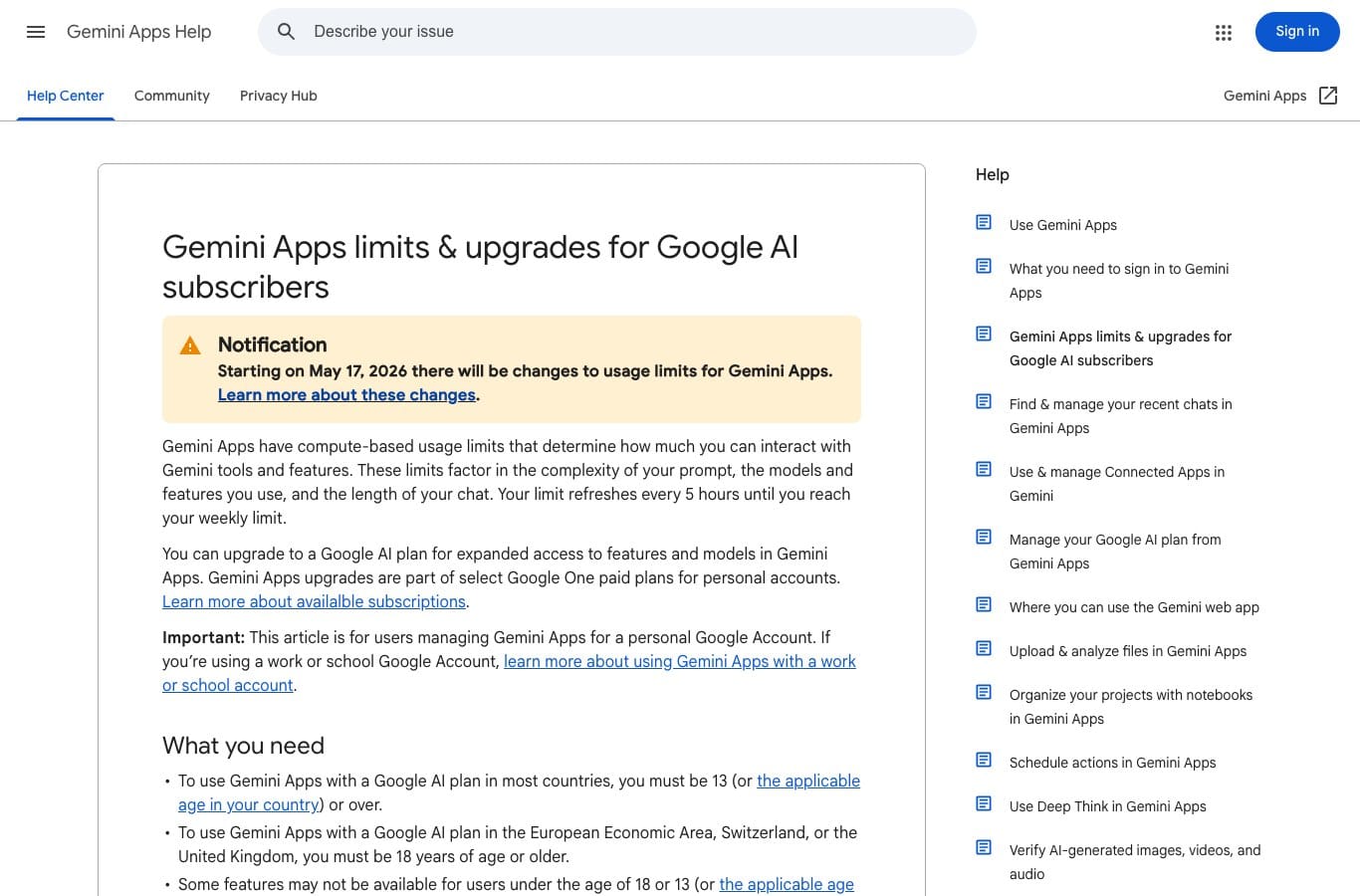
Task: Open What you need to sign in article
Action: click(x=1119, y=281)
